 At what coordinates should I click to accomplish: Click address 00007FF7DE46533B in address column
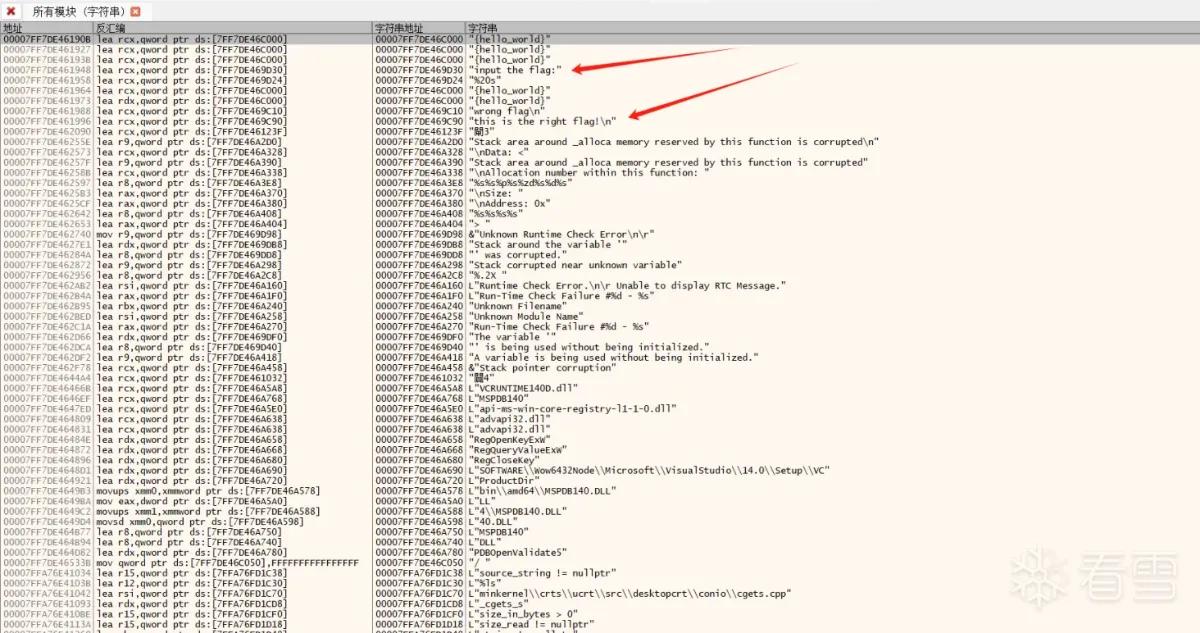(x=47, y=562)
